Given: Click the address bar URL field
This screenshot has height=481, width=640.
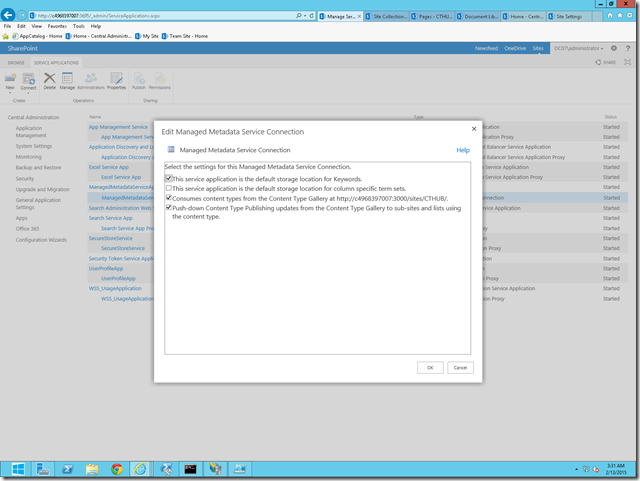Looking at the screenshot, I should pyautogui.click(x=163, y=16).
